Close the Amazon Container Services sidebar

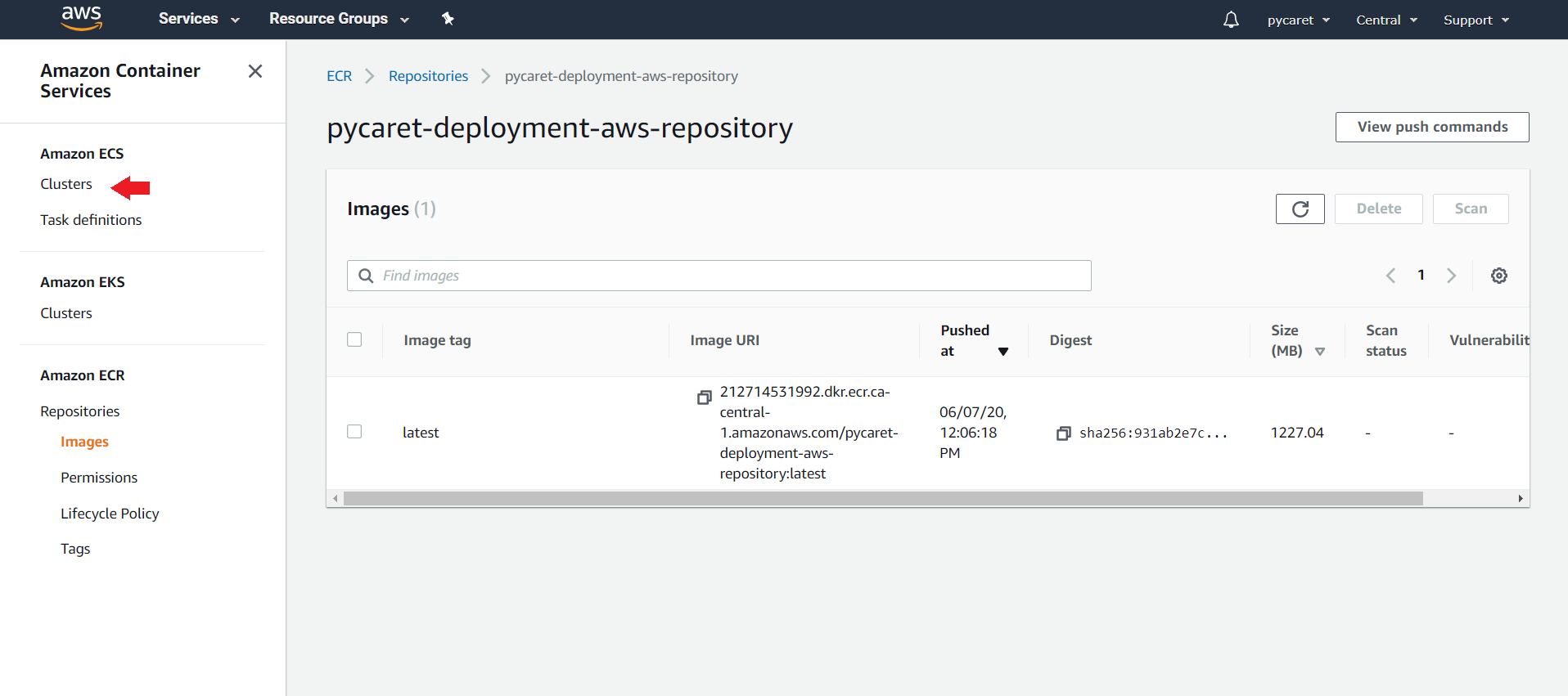coord(255,71)
